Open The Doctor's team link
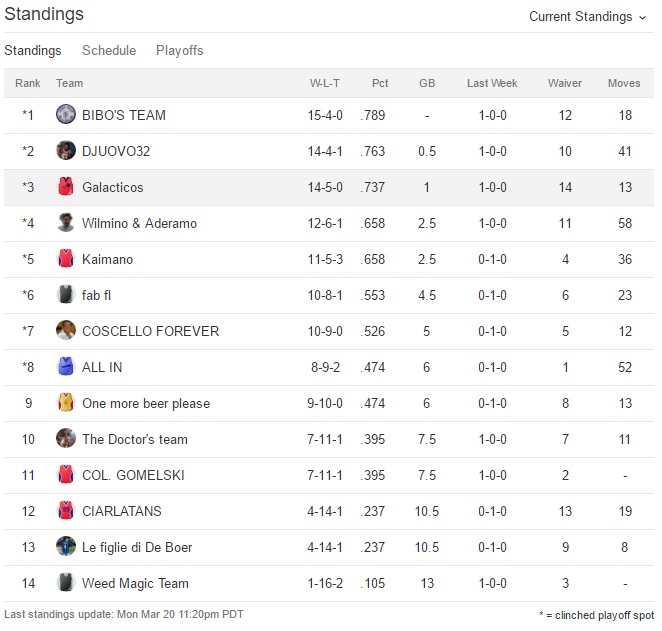This screenshot has height=631, width=662. coord(135,439)
